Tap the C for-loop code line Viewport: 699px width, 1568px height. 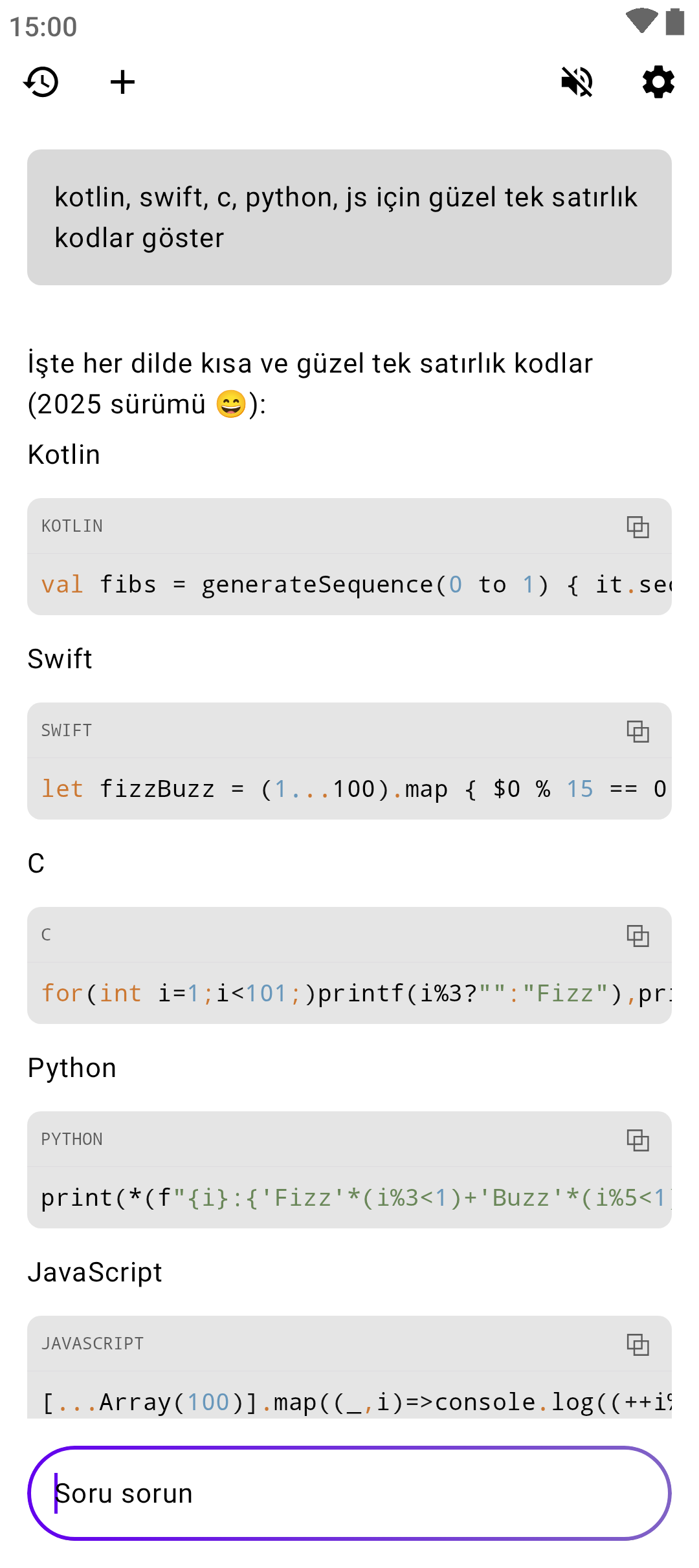coord(349,994)
